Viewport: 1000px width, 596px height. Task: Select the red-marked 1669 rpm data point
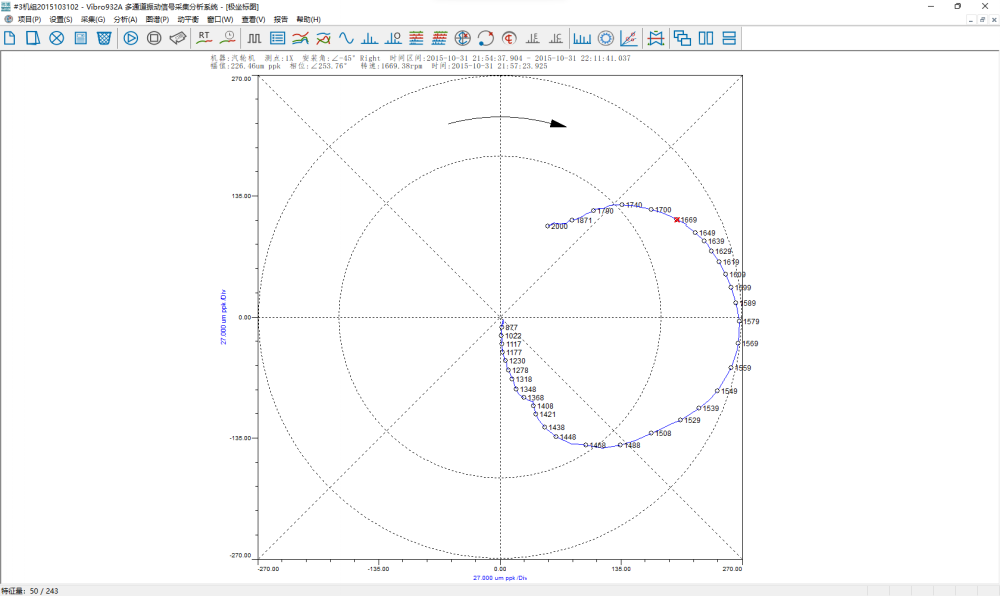677,220
